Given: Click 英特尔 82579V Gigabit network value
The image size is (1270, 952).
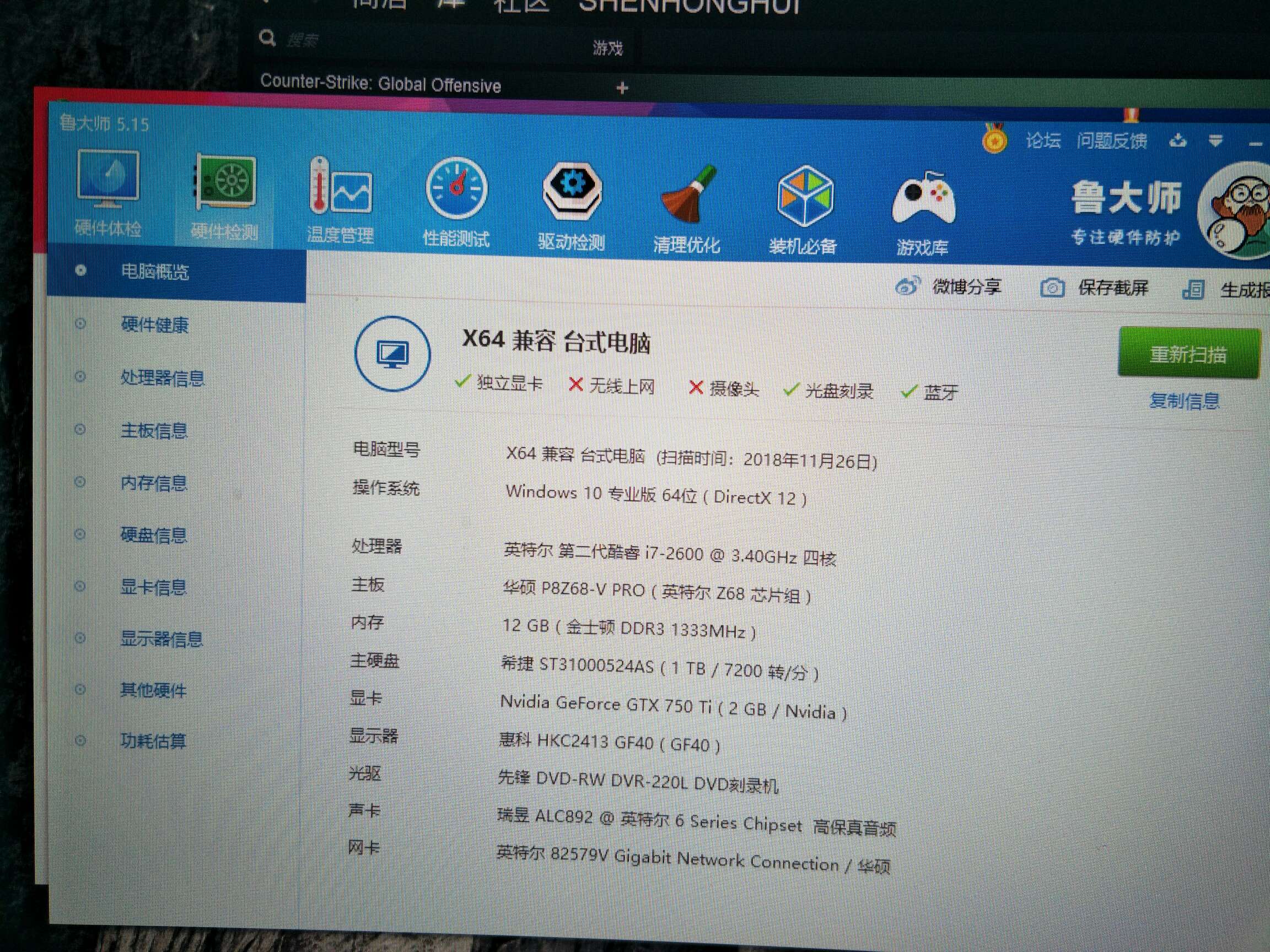Looking at the screenshot, I should coord(693,859).
